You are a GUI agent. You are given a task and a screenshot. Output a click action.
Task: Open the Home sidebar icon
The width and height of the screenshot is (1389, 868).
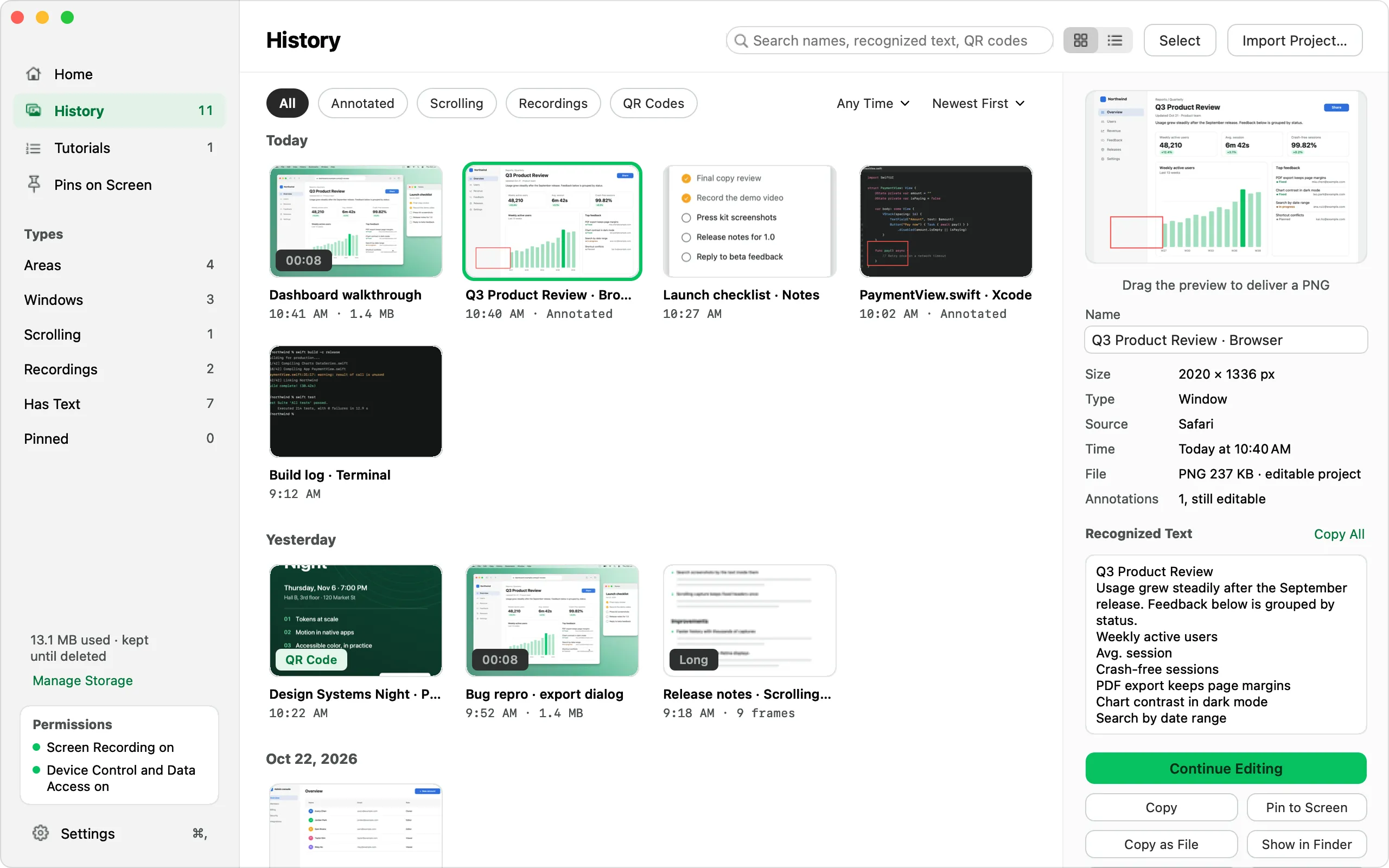[34, 74]
